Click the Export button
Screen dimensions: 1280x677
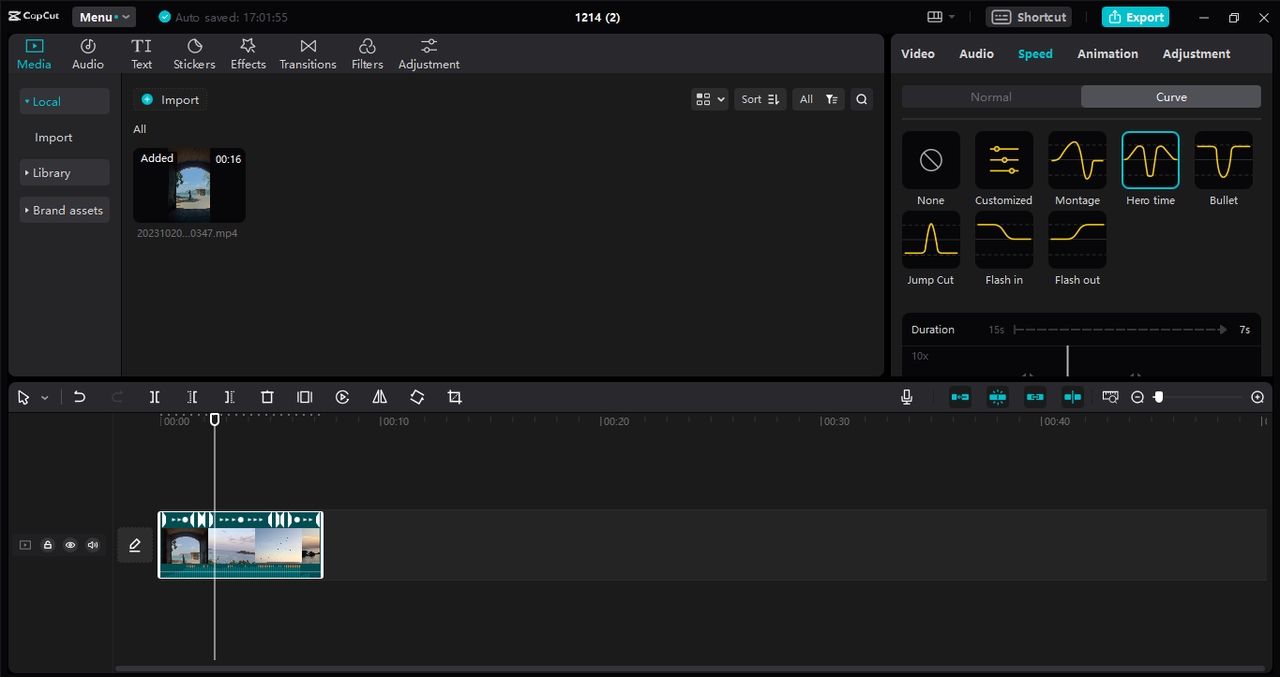[1136, 17]
